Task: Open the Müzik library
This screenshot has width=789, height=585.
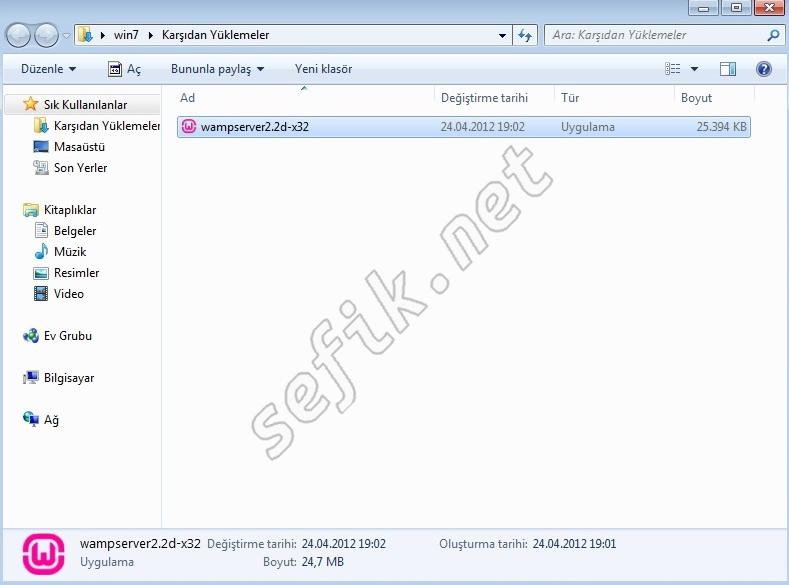Action: [70, 252]
